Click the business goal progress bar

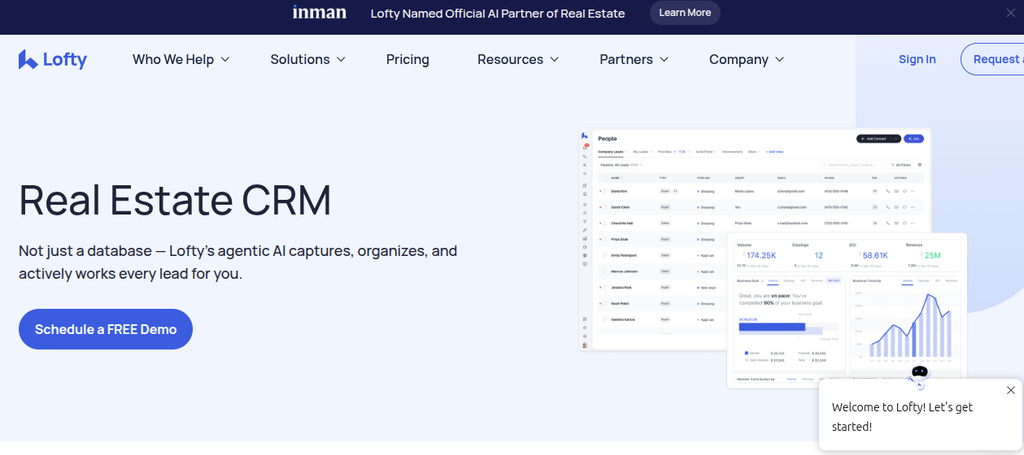[x=788, y=327]
